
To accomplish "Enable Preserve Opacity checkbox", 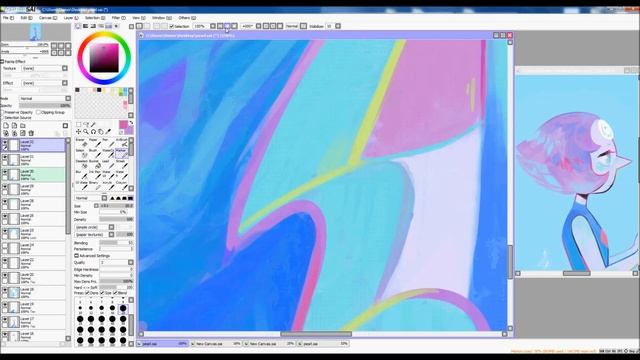I will coord(2,112).
